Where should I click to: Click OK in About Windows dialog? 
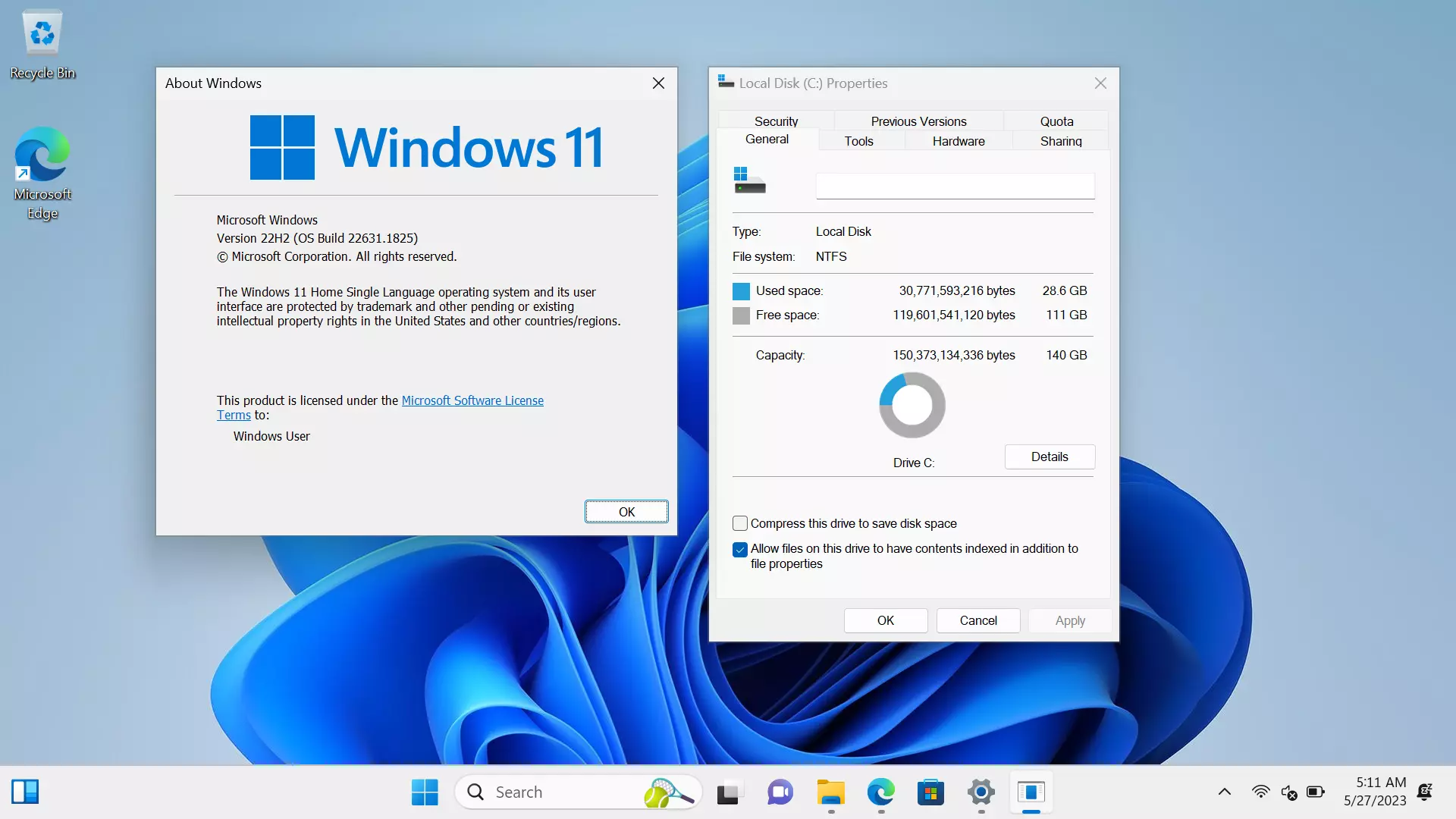pyautogui.click(x=626, y=512)
